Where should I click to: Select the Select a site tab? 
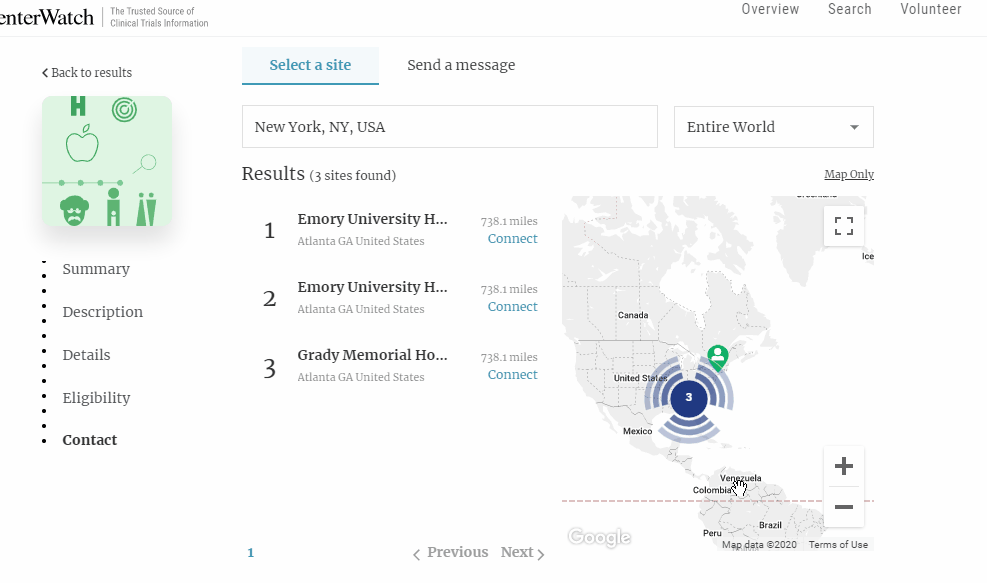click(310, 65)
